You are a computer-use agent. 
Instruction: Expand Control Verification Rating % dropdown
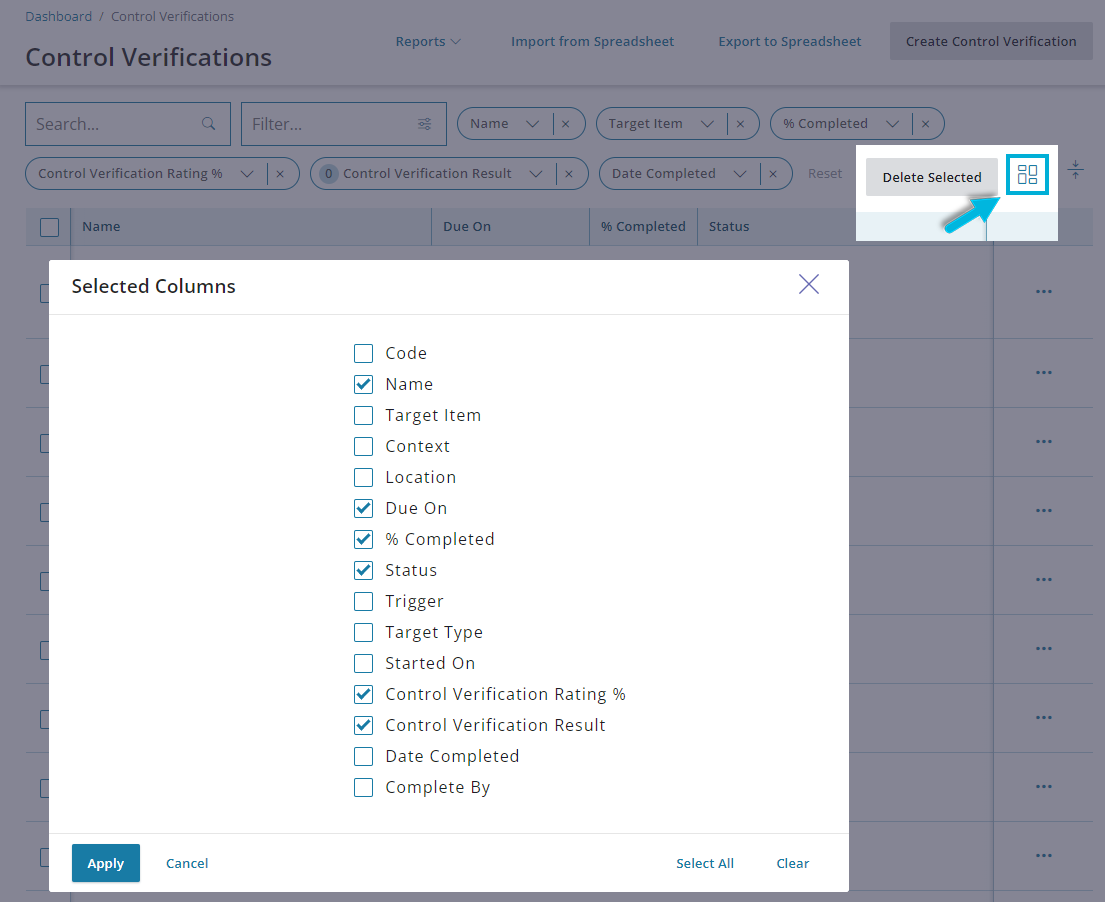[x=247, y=174]
